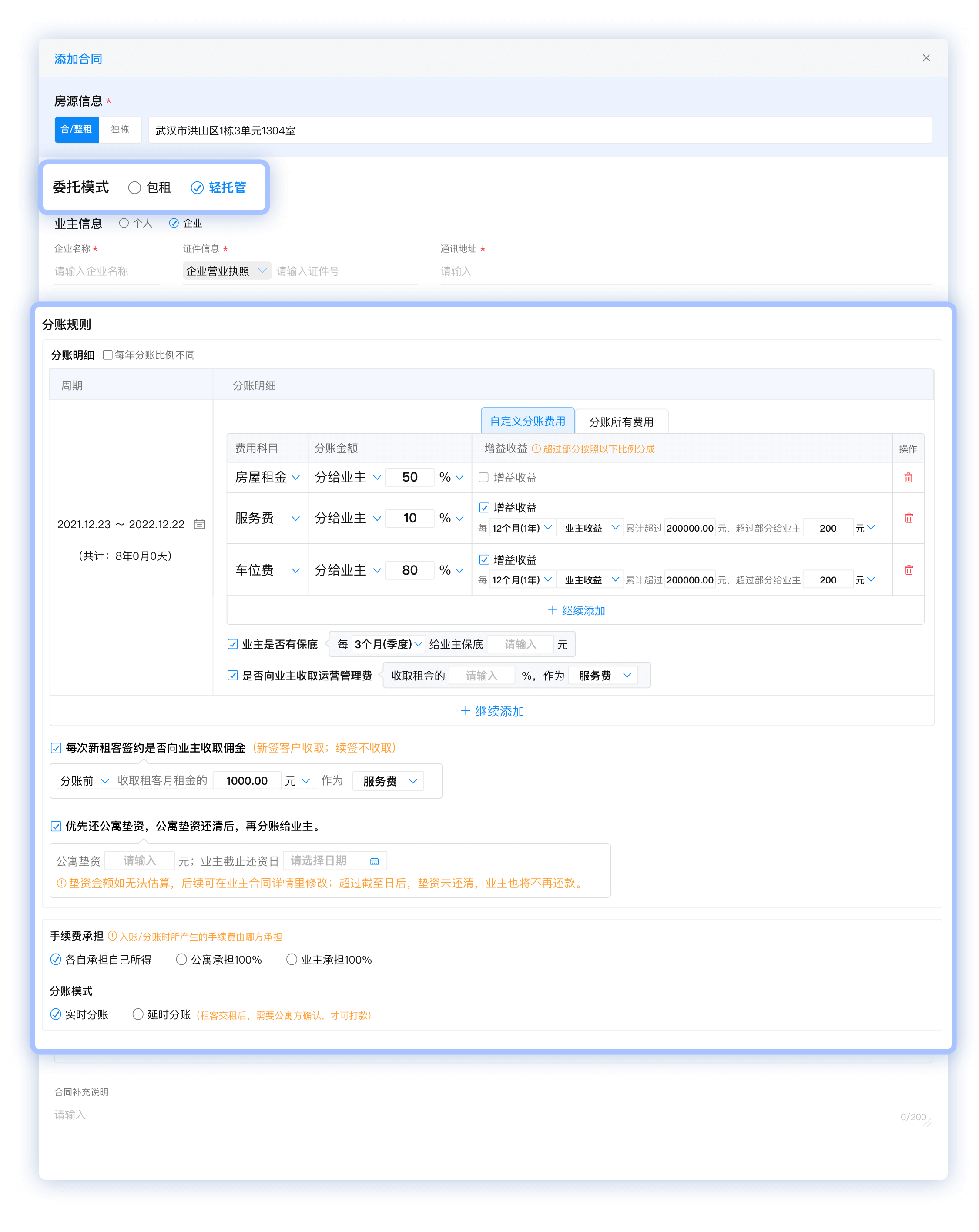Click info icon next to 增益收益 header
Screen dimensions: 979x1232
point(536,449)
